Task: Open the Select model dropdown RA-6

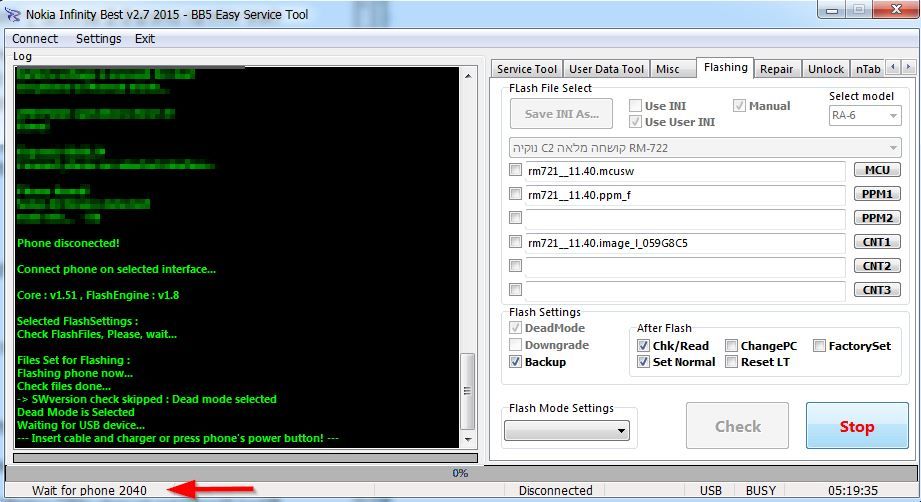Action: pos(865,116)
